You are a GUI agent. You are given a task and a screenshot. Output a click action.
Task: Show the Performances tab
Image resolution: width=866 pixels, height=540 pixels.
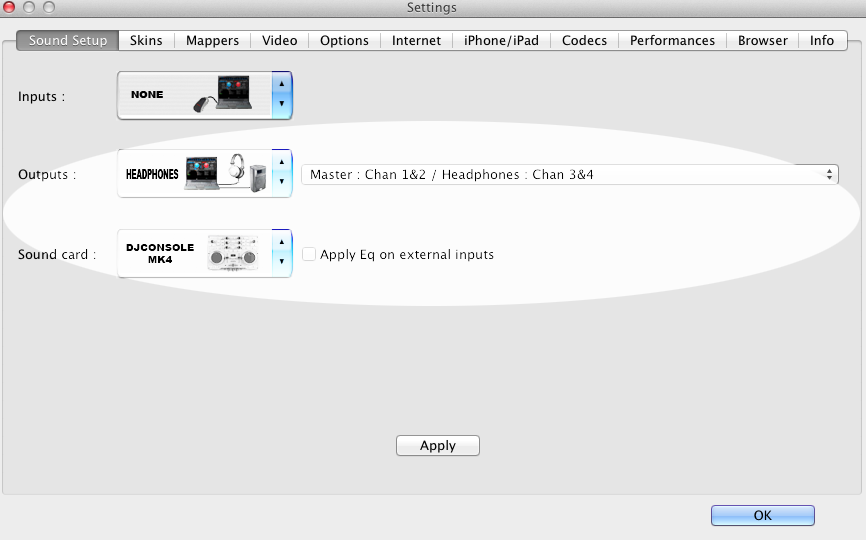click(x=672, y=41)
